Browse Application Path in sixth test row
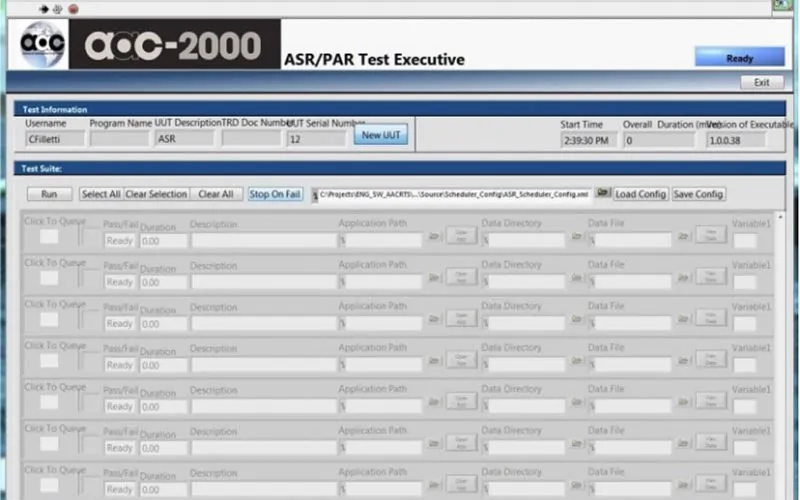This screenshot has height=500, width=800. pos(434,443)
